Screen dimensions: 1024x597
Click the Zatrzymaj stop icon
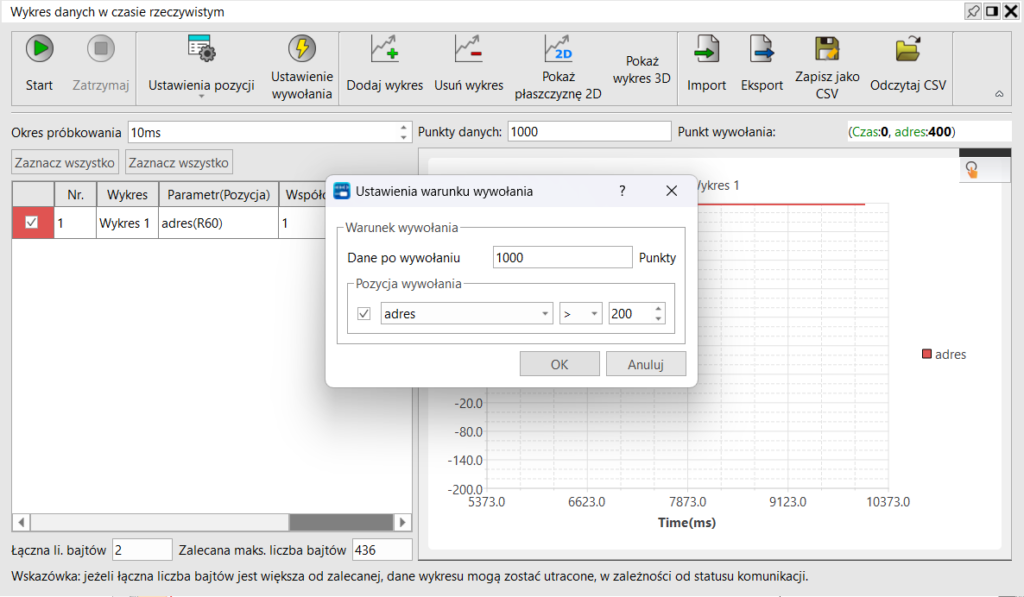tap(101, 49)
